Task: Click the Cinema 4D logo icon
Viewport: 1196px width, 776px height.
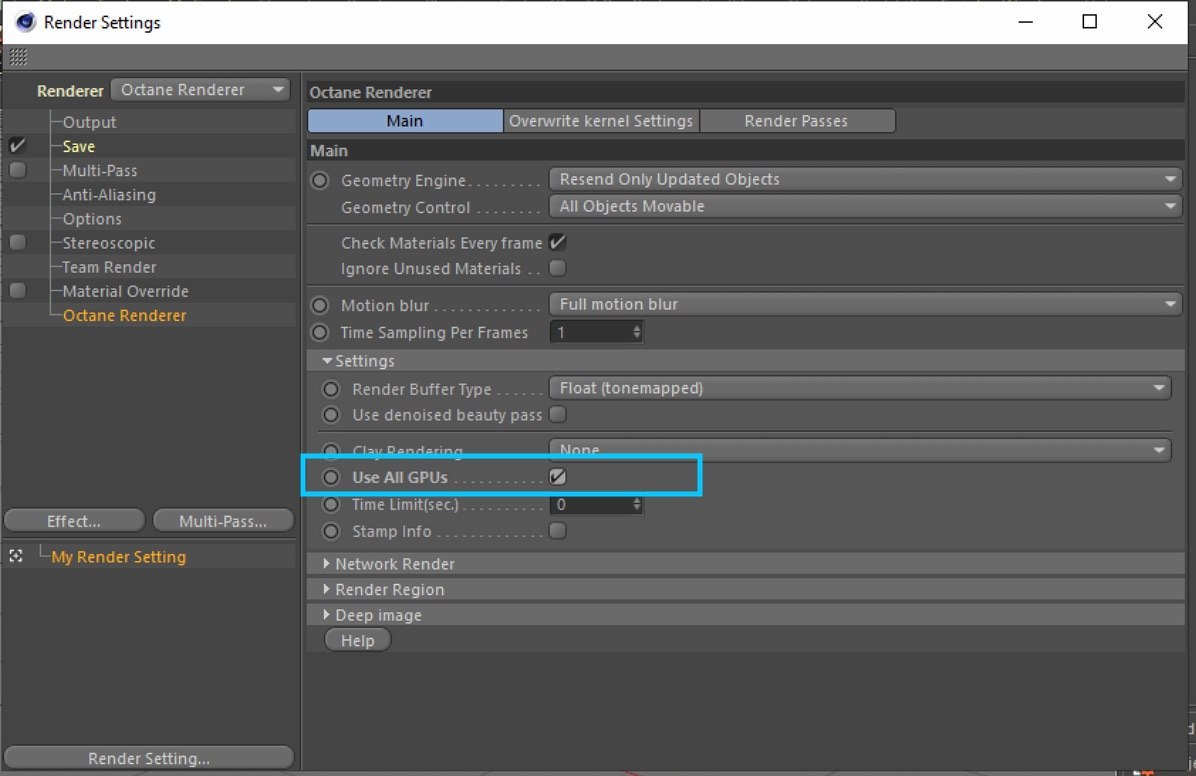Action: click(25, 21)
